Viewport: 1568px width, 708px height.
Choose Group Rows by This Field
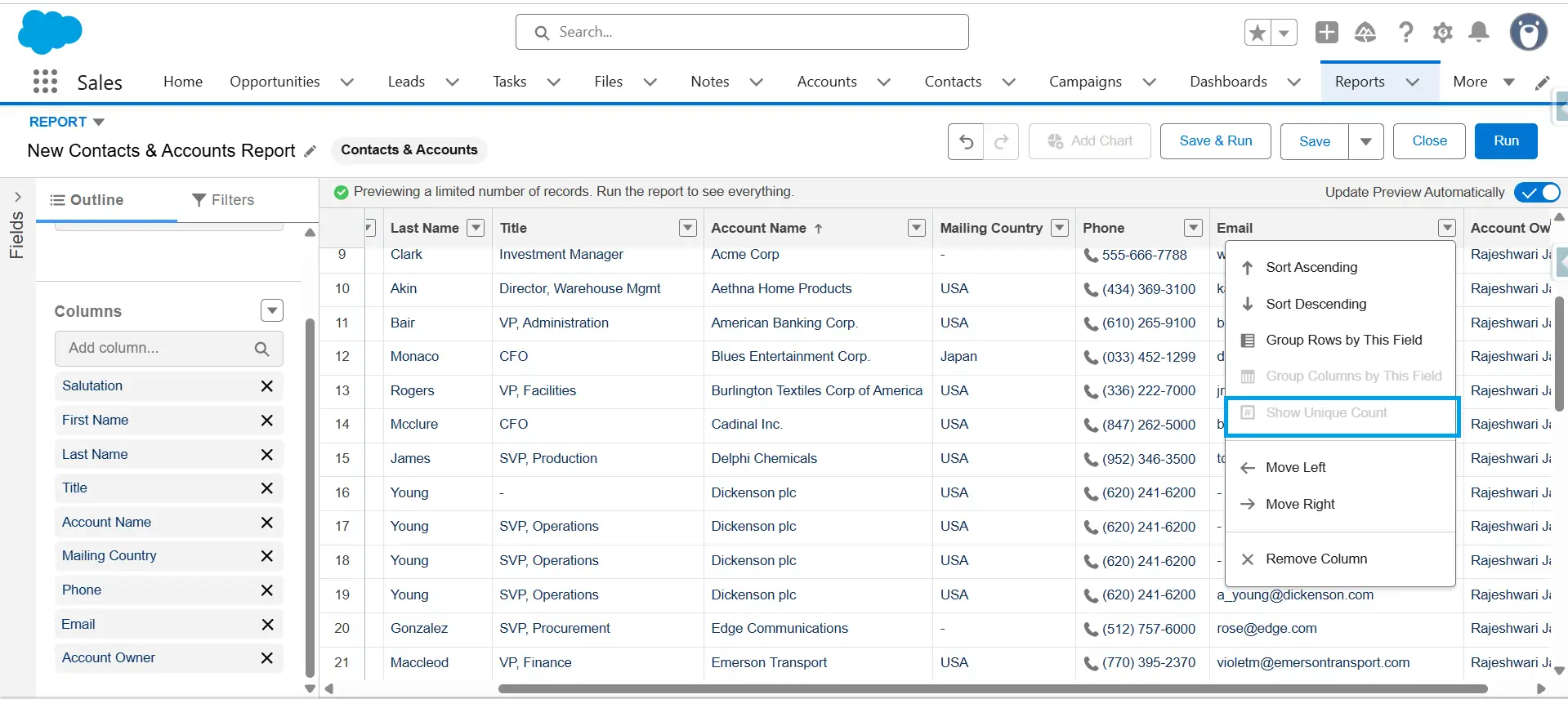[x=1340, y=341]
